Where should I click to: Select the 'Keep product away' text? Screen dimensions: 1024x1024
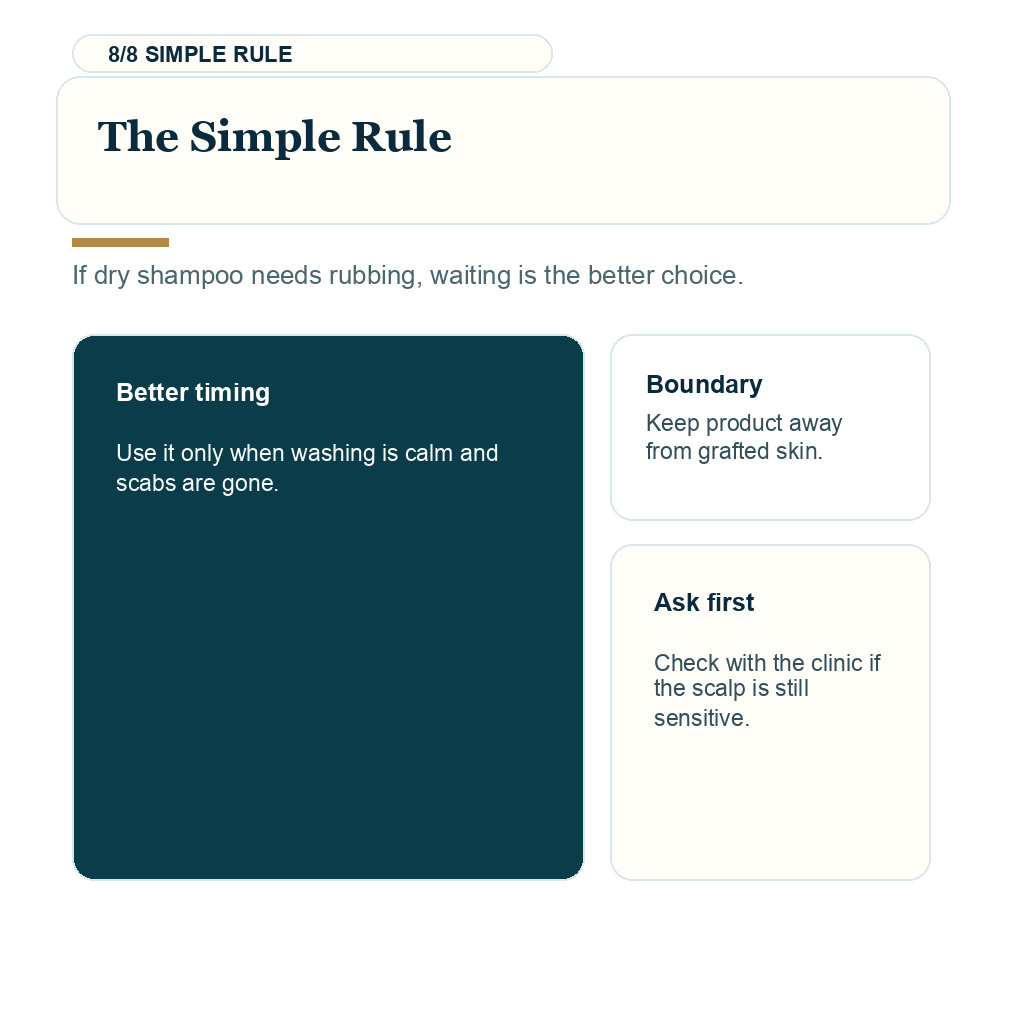(x=744, y=437)
